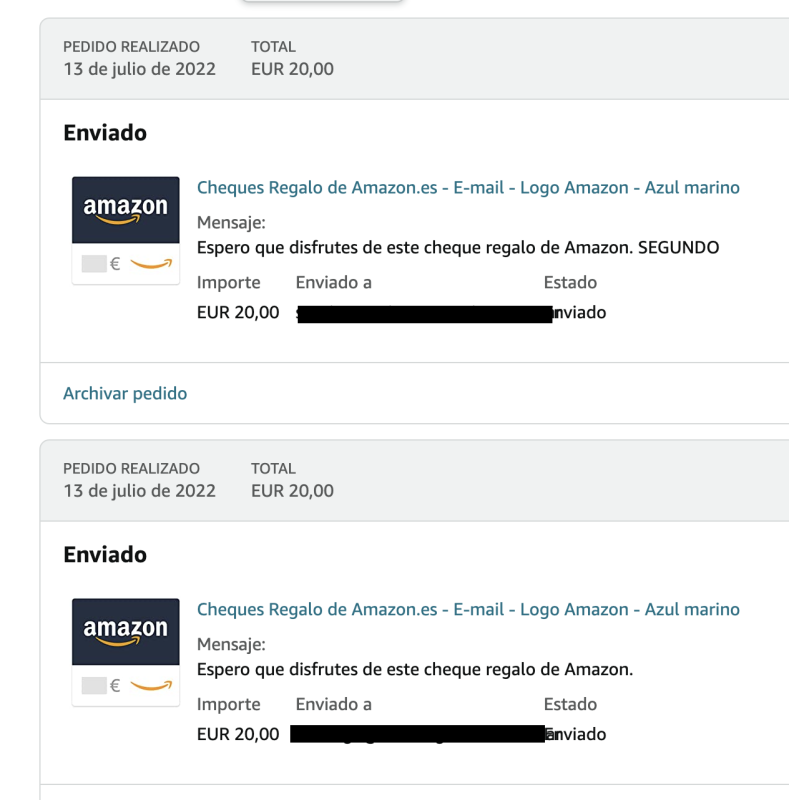This screenshot has width=789, height=800.
Task: Click the Amazon logo on the second gift card image
Action: coord(126,630)
